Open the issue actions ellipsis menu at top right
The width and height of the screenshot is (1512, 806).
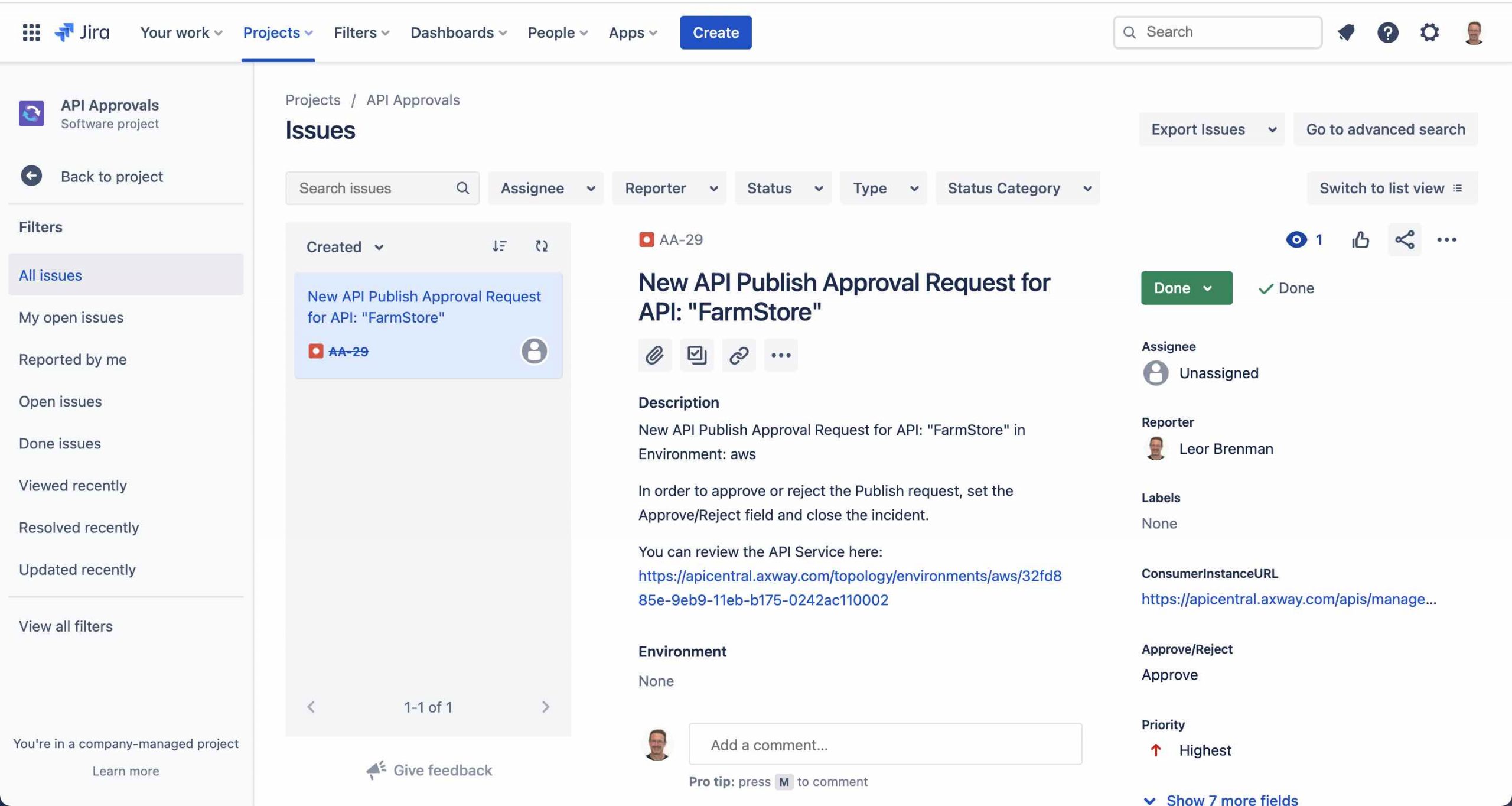tap(1446, 239)
